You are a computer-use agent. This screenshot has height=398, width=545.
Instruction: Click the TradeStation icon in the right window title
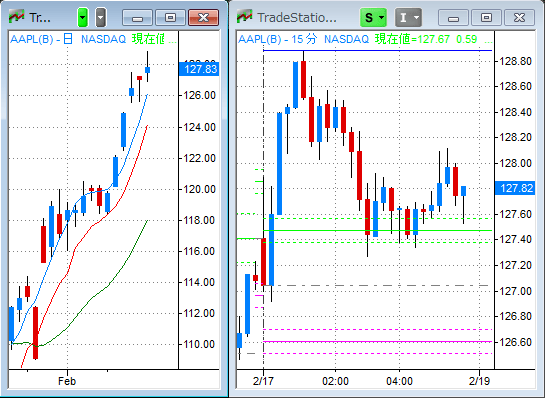[244, 16]
